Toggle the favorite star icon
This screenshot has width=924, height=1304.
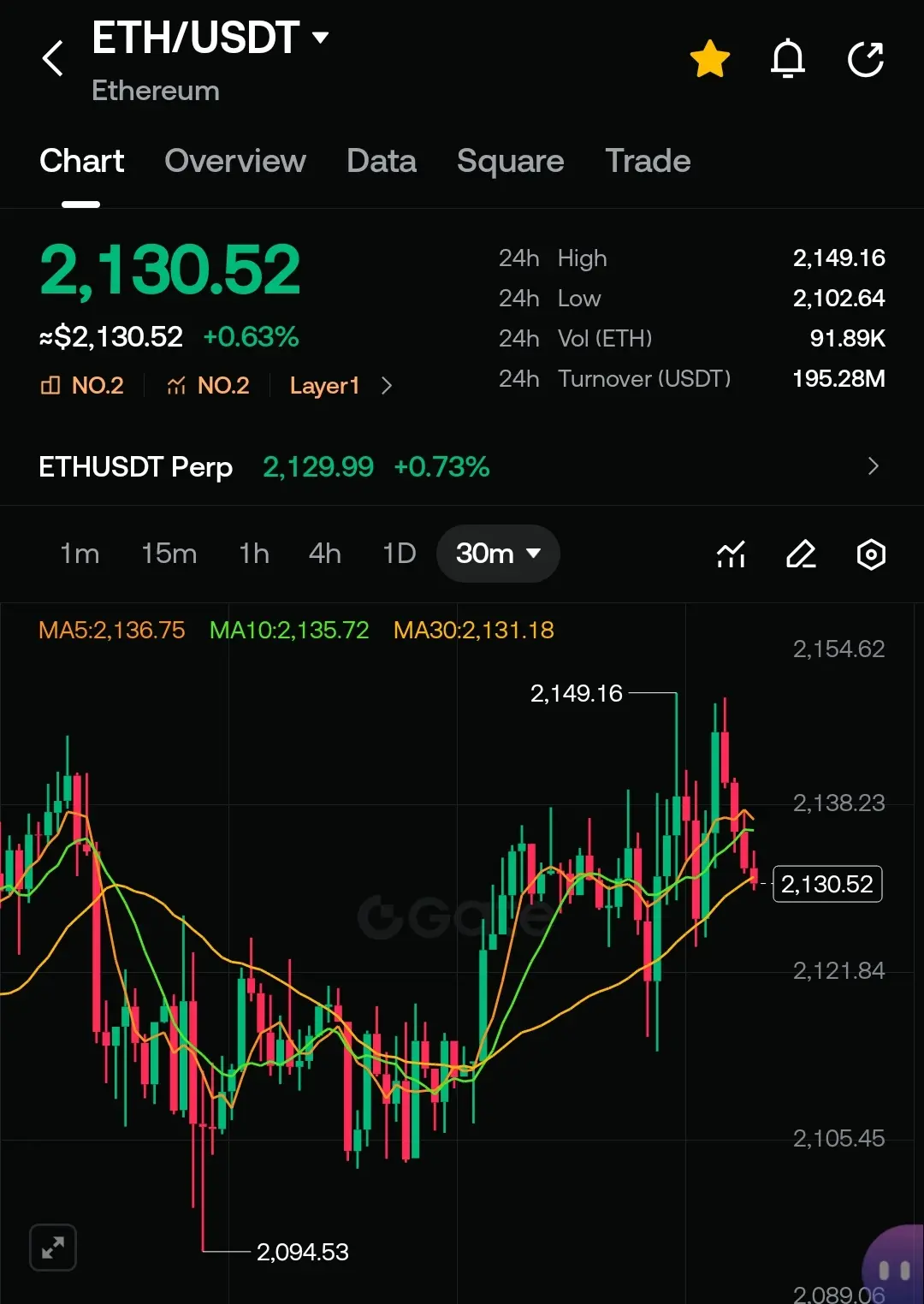pyautogui.click(x=710, y=59)
